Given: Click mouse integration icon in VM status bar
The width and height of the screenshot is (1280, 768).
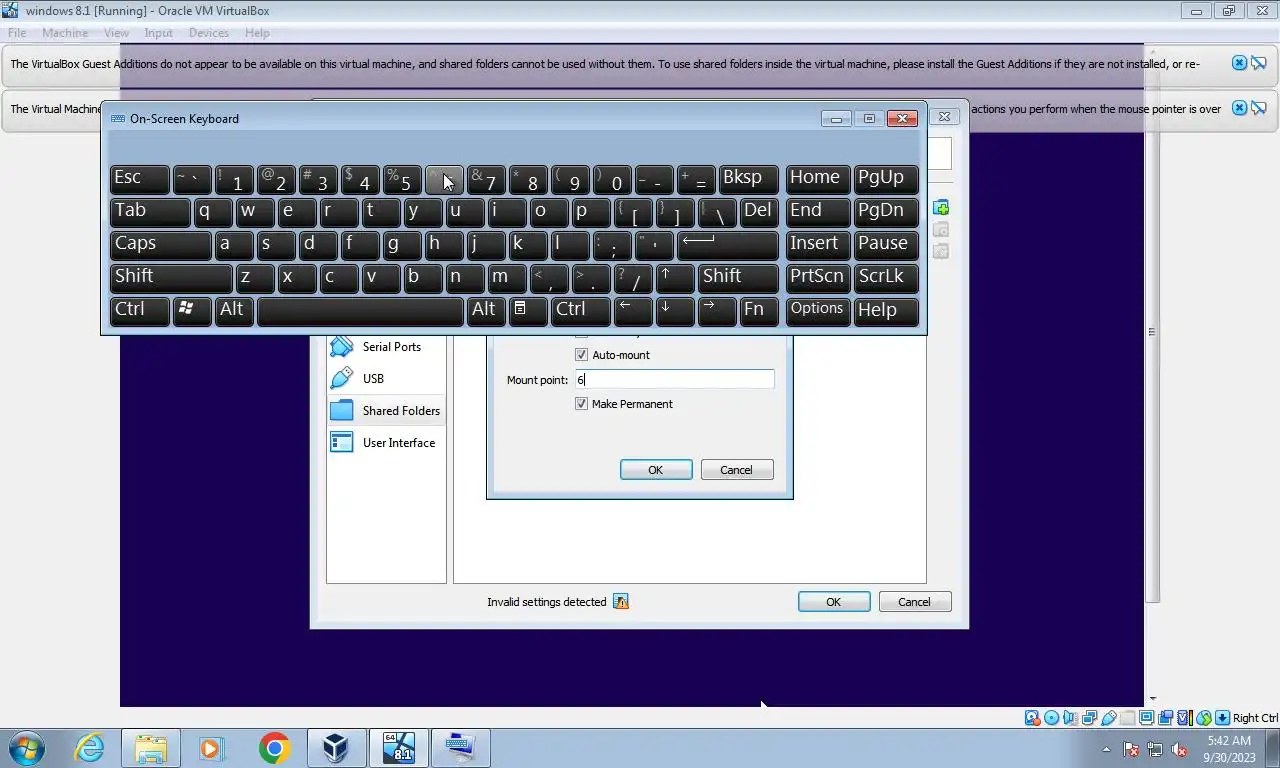Looking at the screenshot, I should 1203,718.
